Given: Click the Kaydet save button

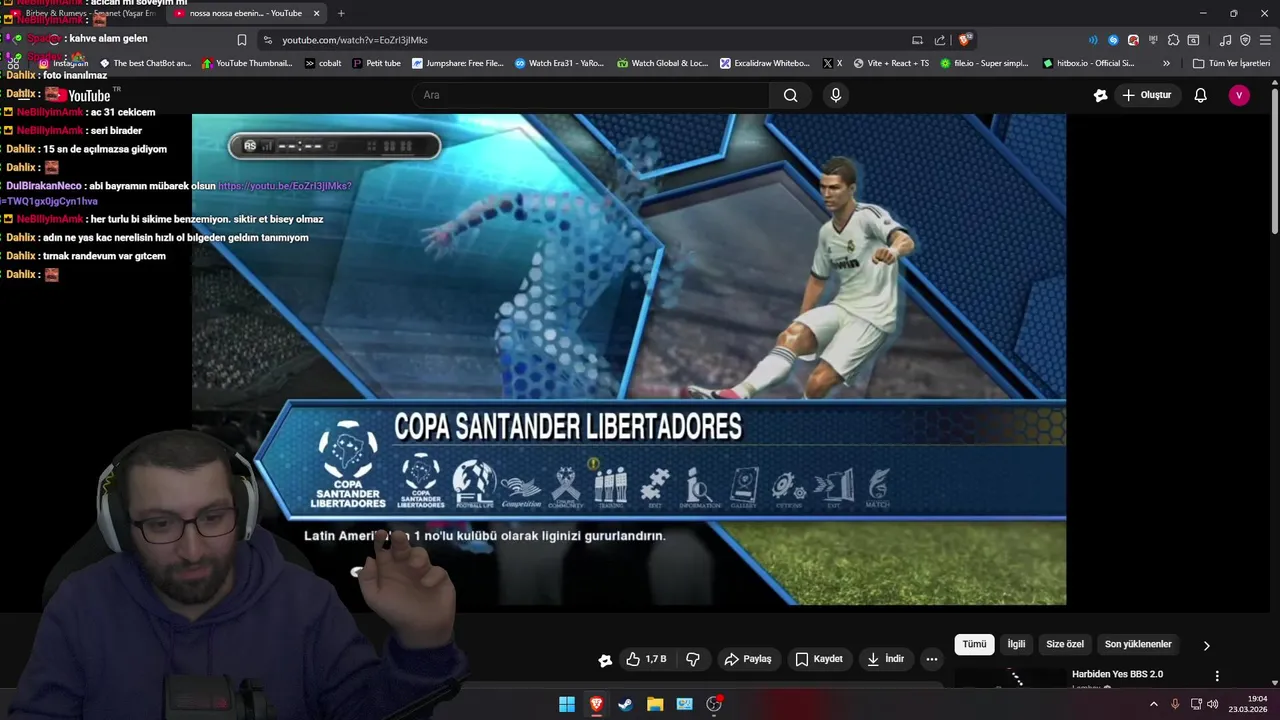Looking at the screenshot, I should 819,659.
